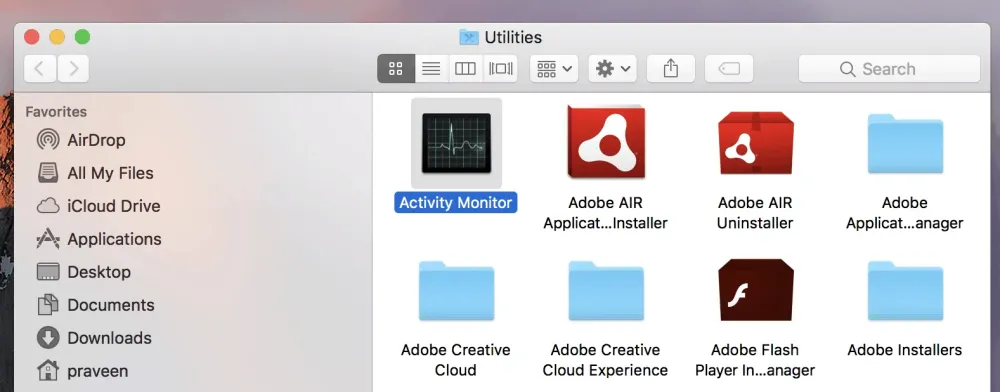
Task: Switch to icon view
Action: click(x=396, y=69)
